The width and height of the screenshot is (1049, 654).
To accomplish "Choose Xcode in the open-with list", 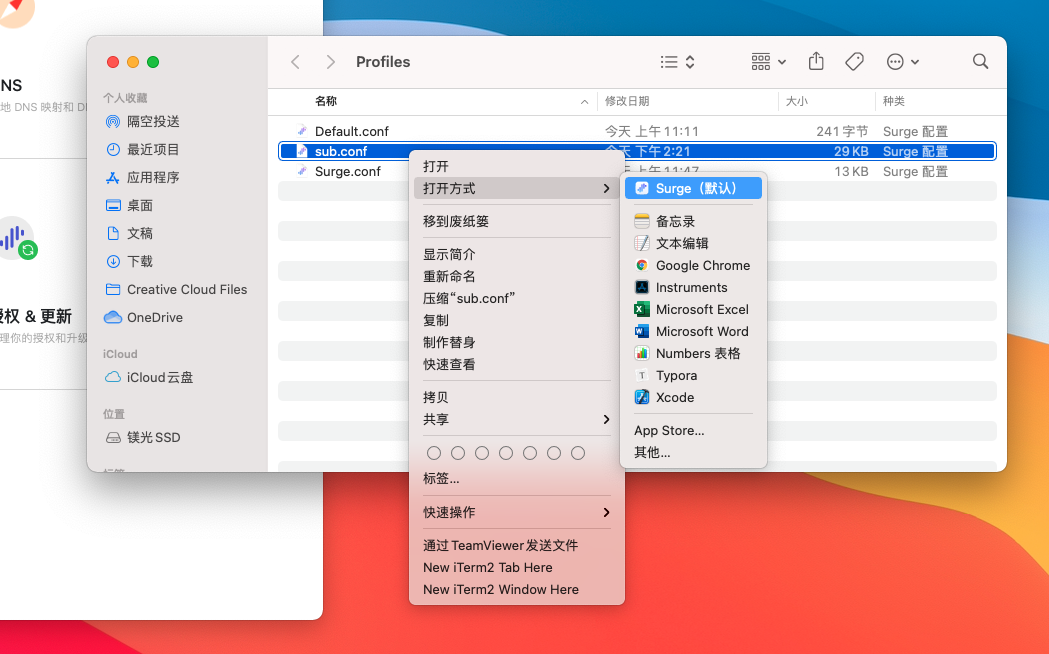I will point(675,398).
